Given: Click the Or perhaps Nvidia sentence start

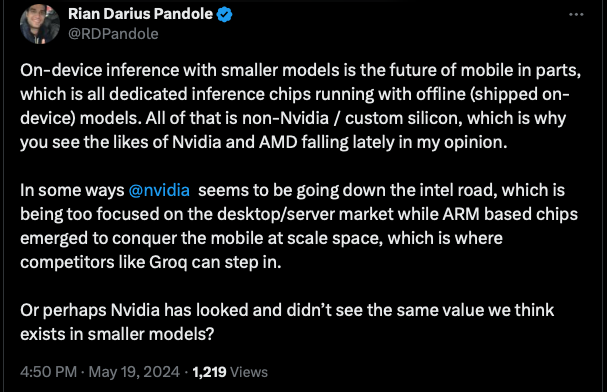Looking at the screenshot, I should coord(90,310).
